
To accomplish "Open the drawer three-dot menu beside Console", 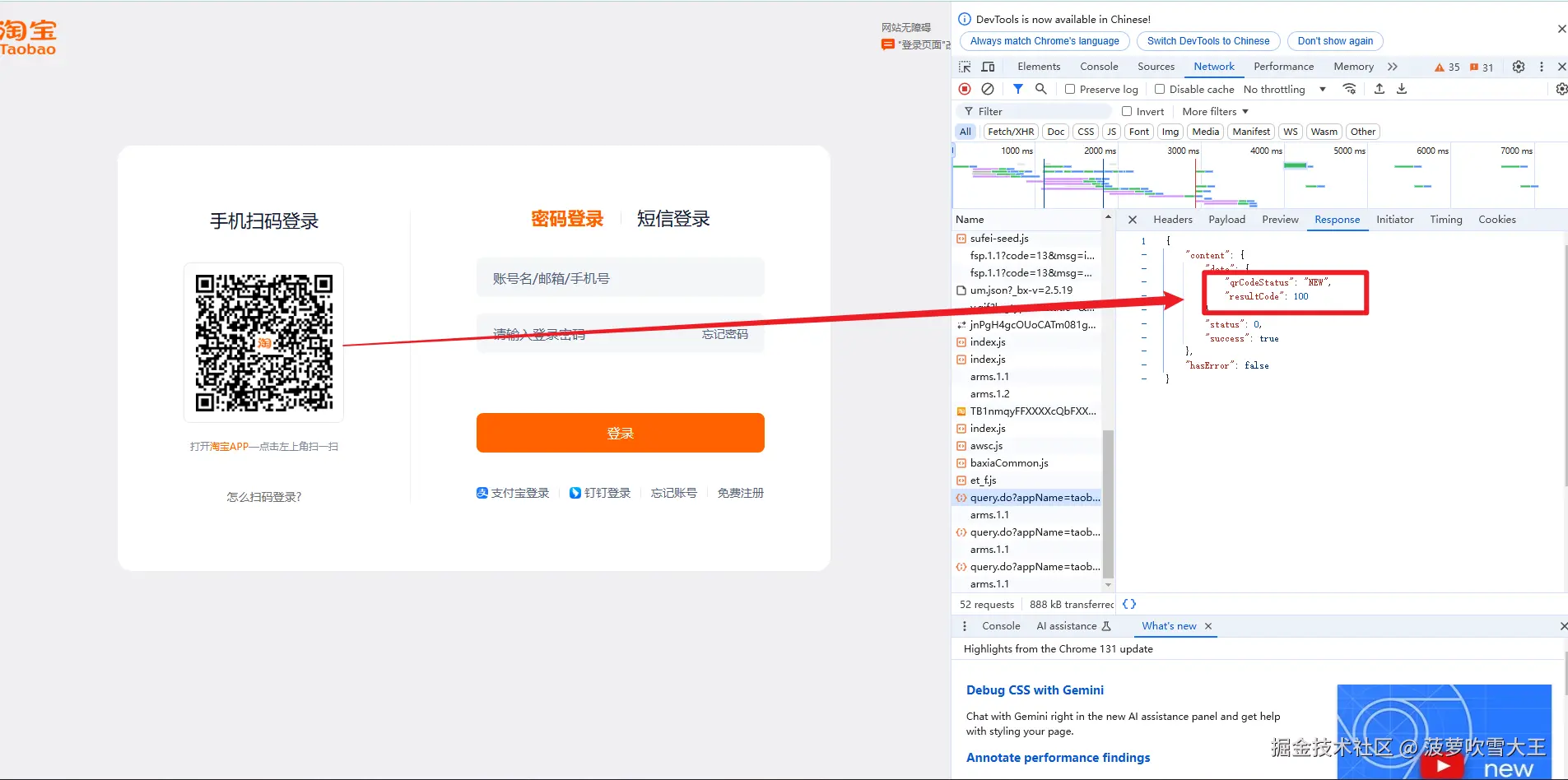I will pyautogui.click(x=965, y=626).
